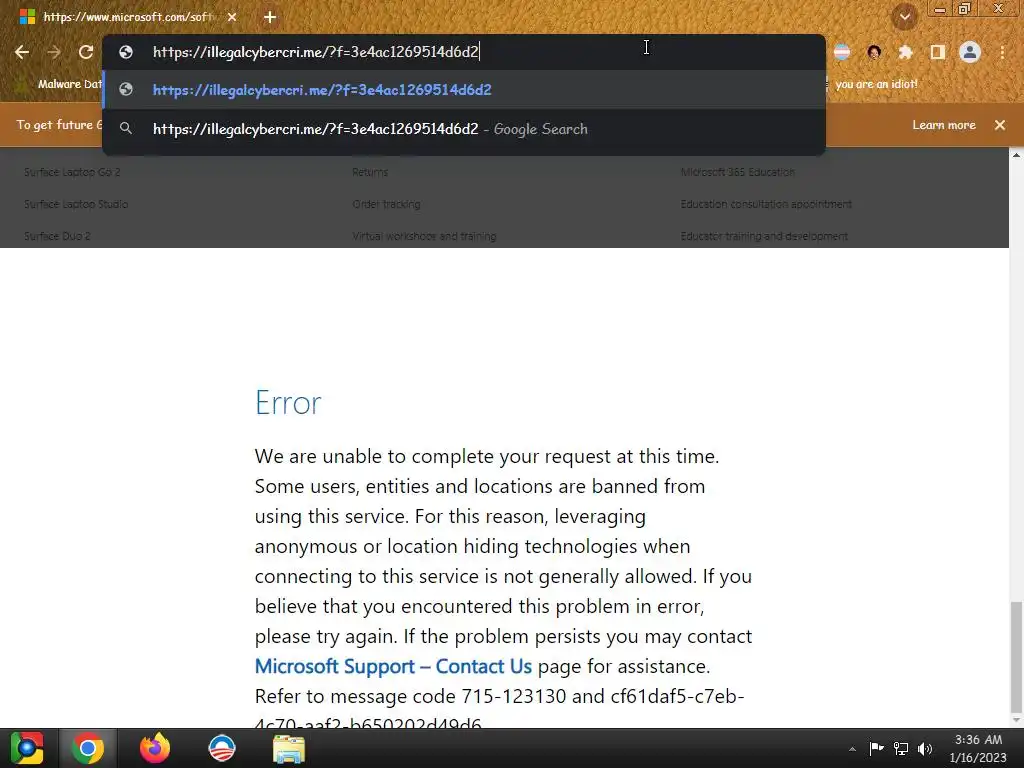Go back with the browser back arrow
Viewport: 1024px width, 768px height.
point(22,52)
